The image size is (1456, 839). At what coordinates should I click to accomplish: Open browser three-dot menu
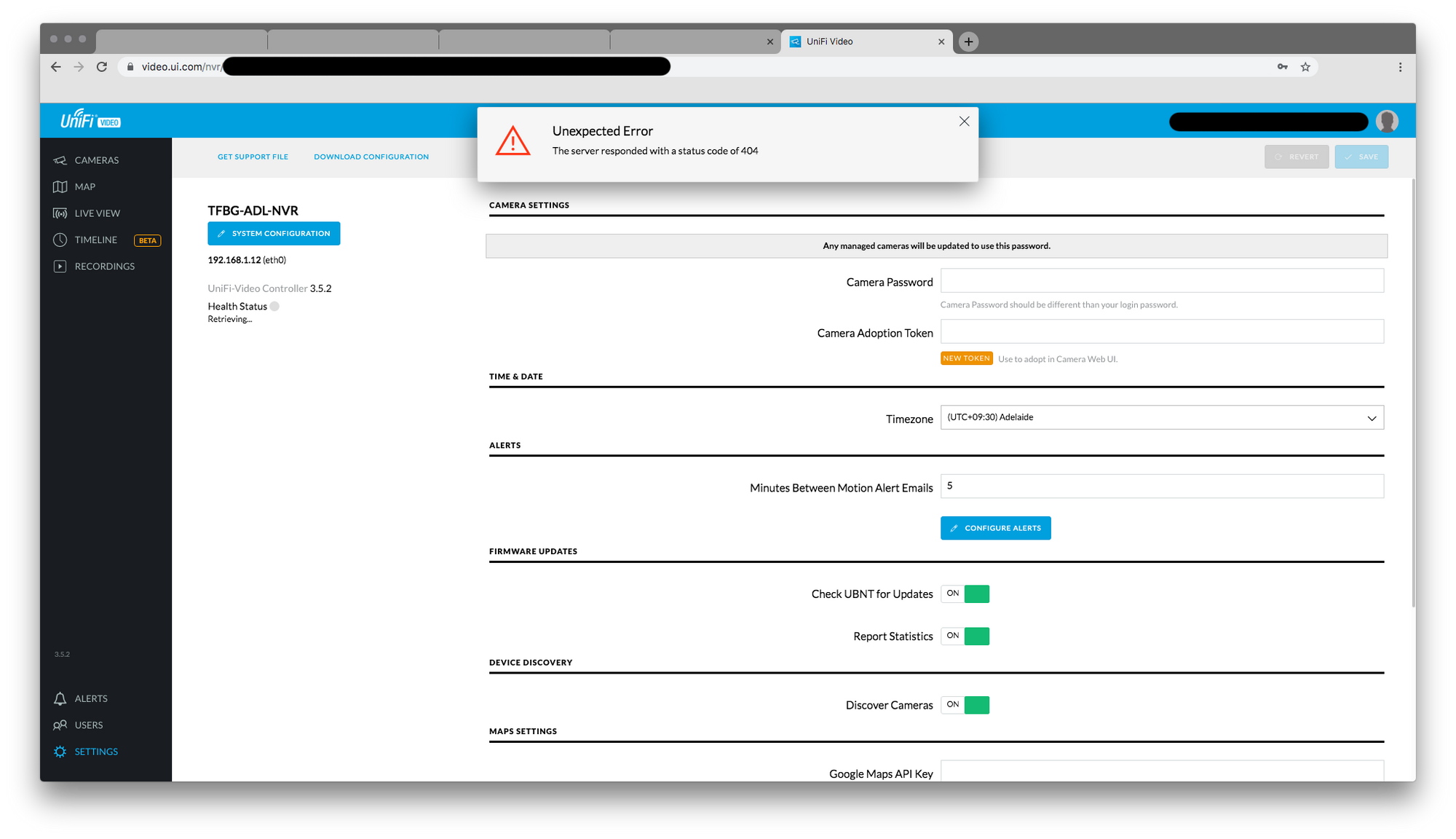tap(1400, 67)
